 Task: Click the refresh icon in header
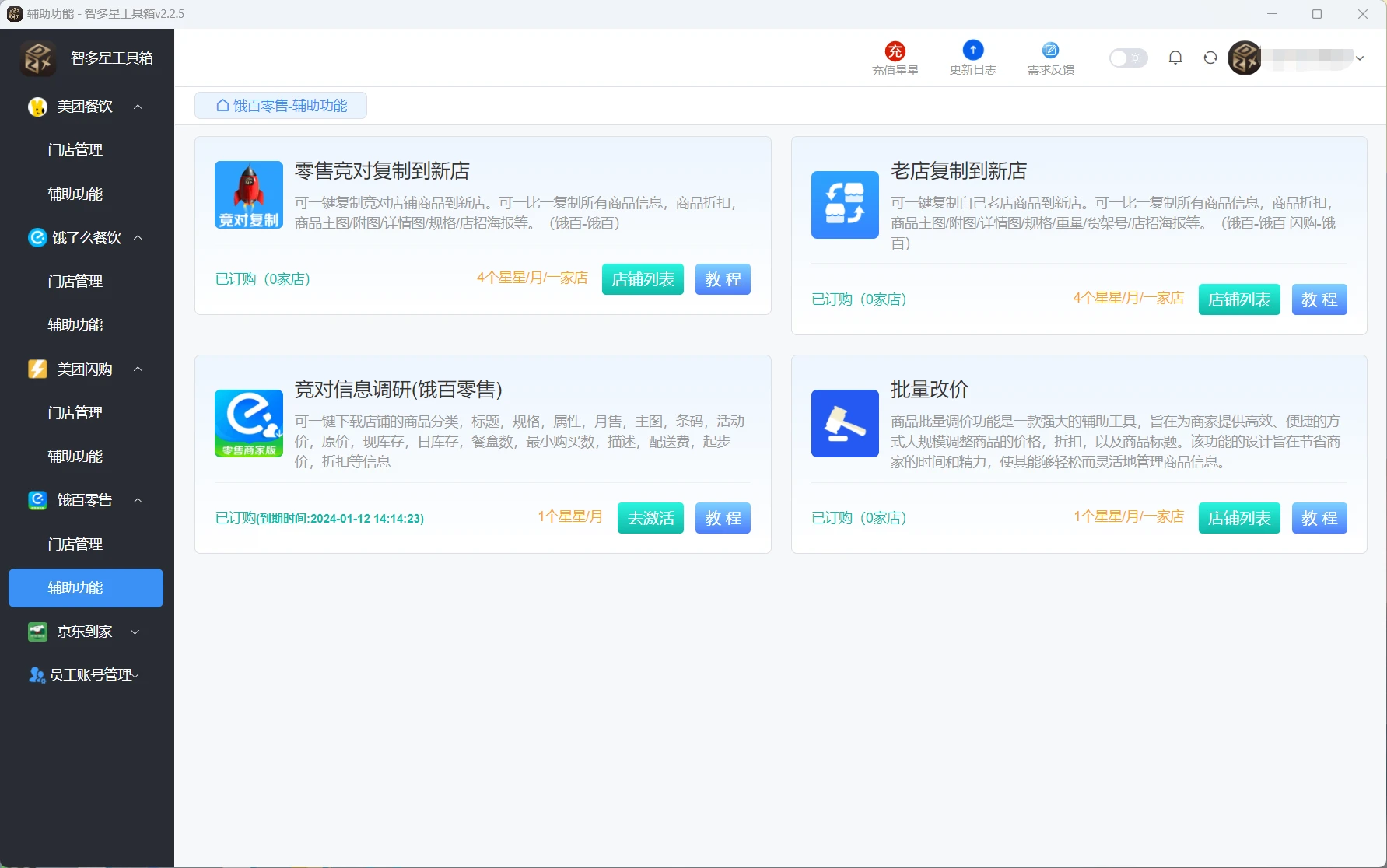click(x=1210, y=58)
